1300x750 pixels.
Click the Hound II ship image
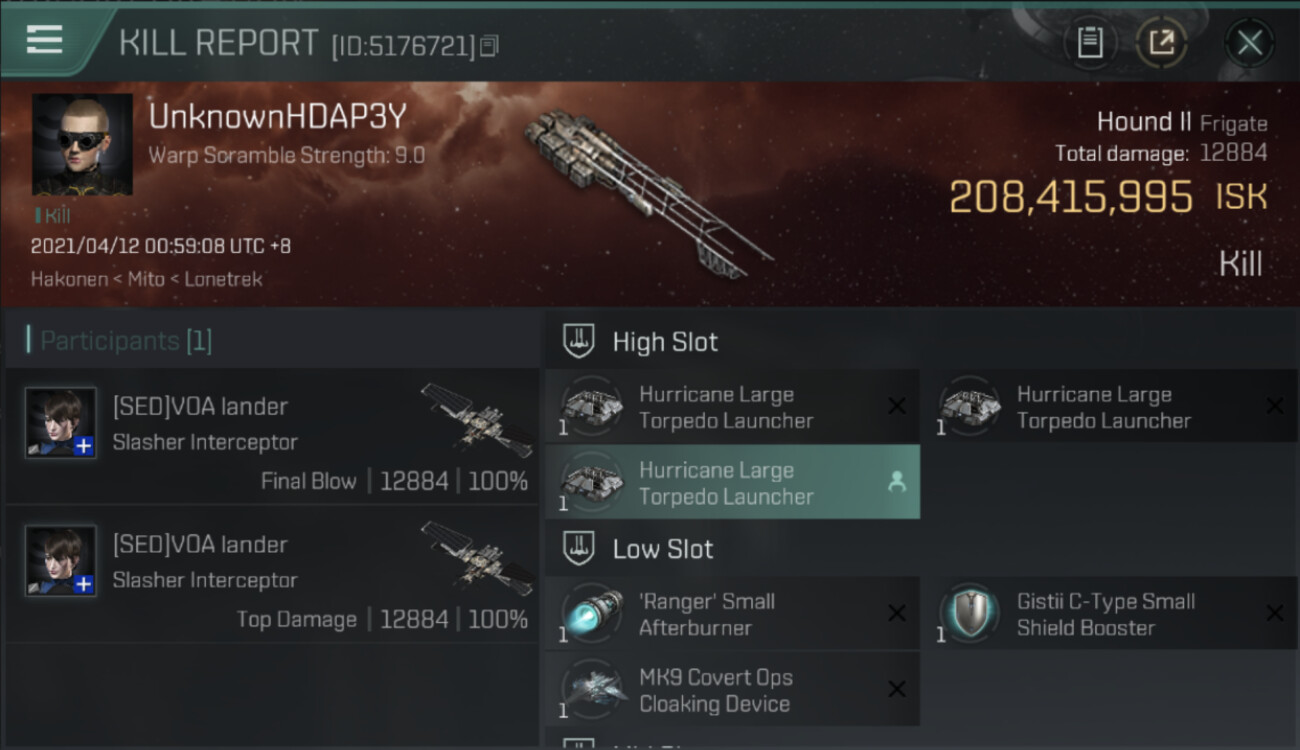tap(645, 190)
